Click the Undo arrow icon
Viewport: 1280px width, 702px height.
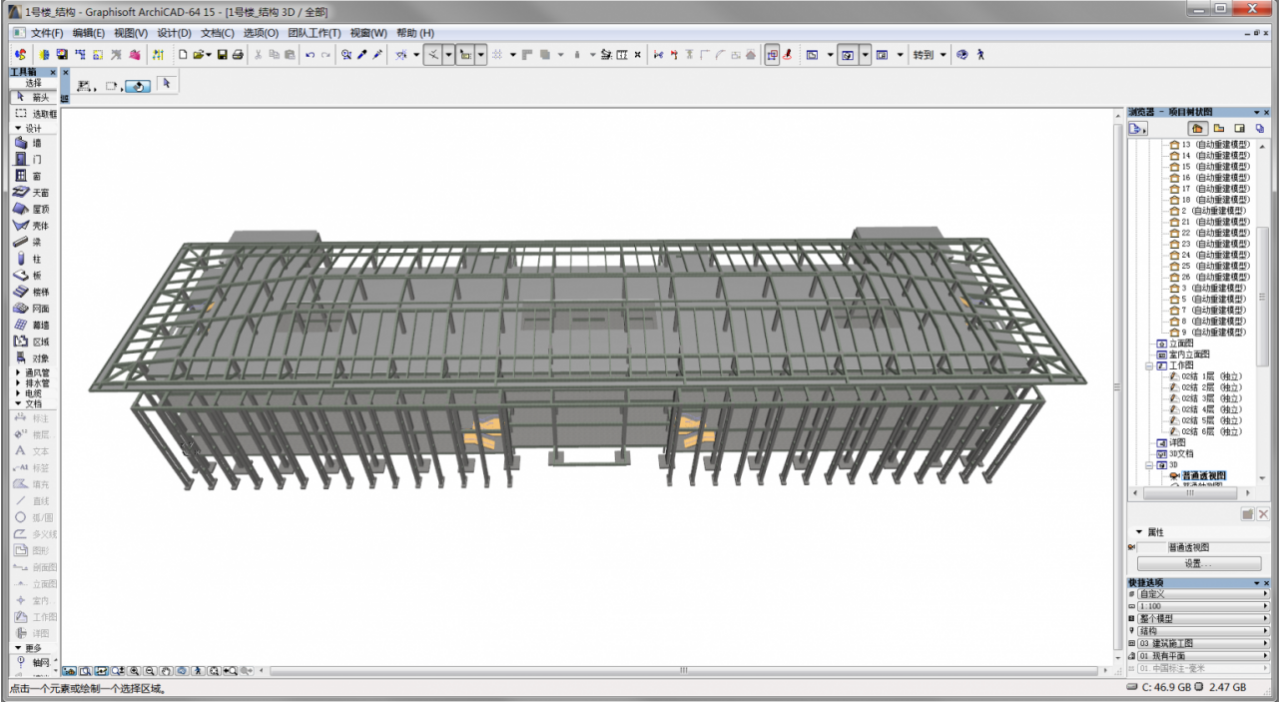click(310, 55)
